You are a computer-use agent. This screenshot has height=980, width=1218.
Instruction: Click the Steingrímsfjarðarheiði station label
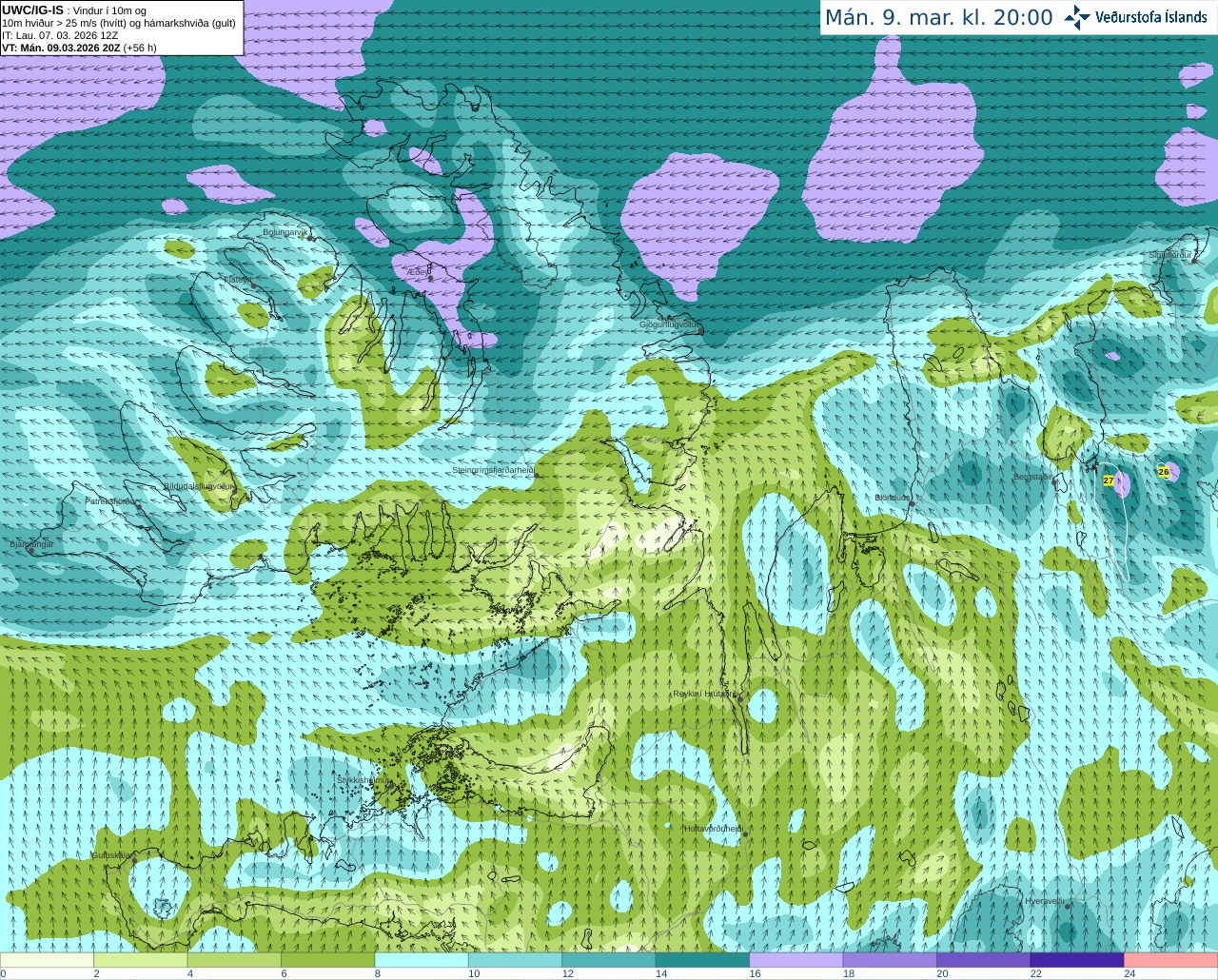(493, 470)
